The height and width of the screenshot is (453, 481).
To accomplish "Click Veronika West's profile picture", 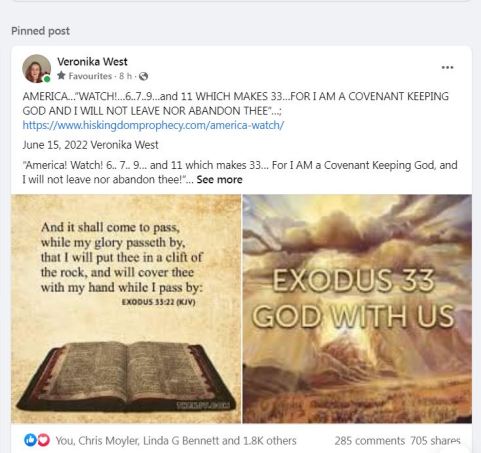I will point(36,68).
